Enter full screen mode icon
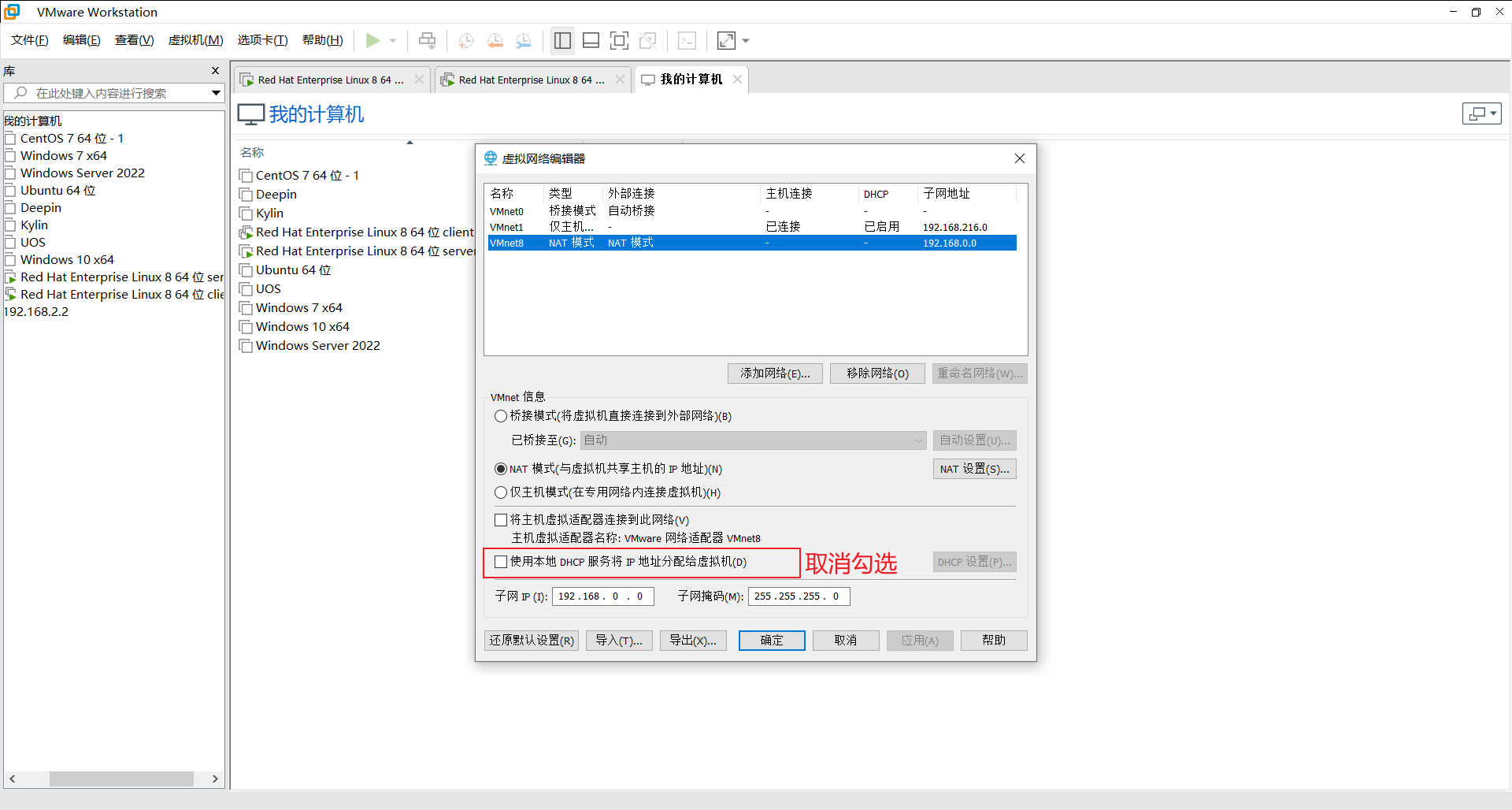This screenshot has width=1512, height=810. point(620,40)
